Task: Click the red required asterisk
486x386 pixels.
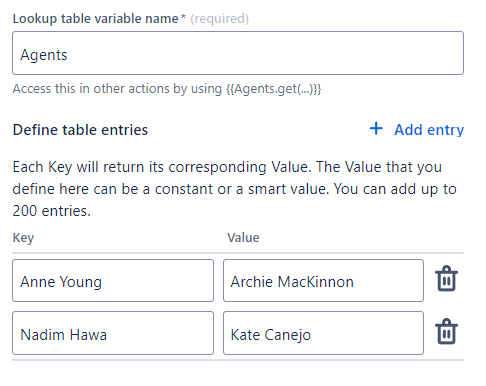Action: tap(183, 17)
